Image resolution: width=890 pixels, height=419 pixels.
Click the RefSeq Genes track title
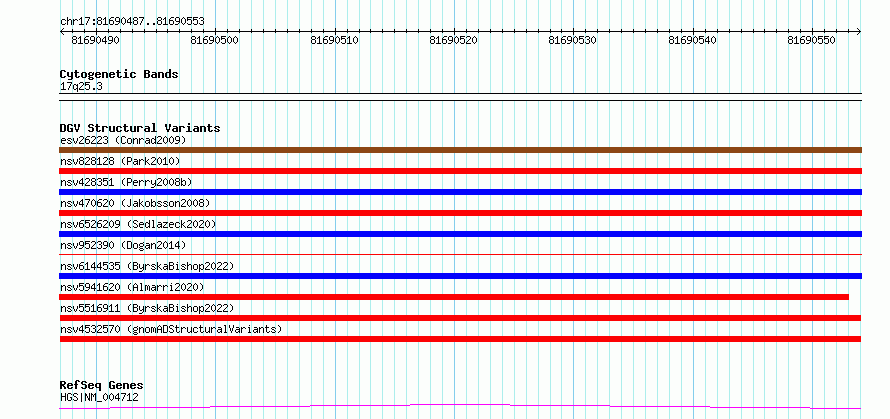(101, 386)
